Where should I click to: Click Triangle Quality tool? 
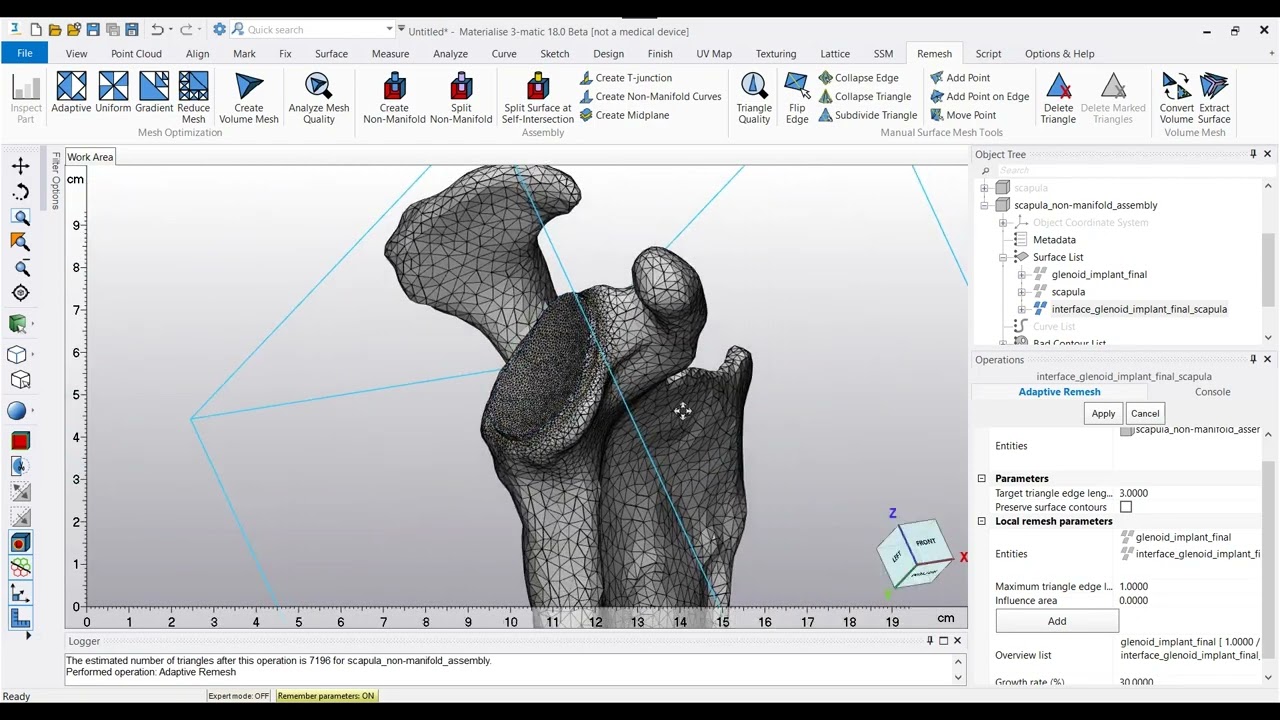point(754,98)
